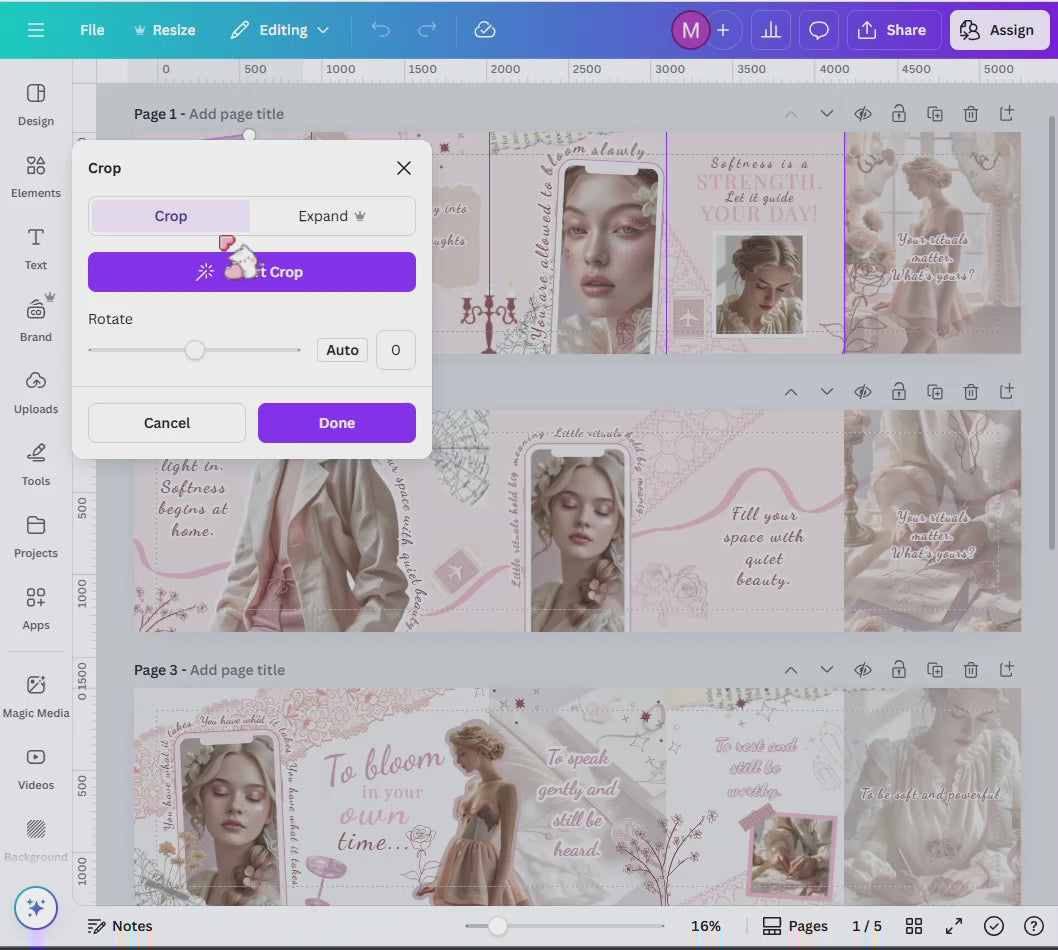This screenshot has width=1058, height=950.
Task: Move Page 3 up with chevron
Action: pos(791,670)
